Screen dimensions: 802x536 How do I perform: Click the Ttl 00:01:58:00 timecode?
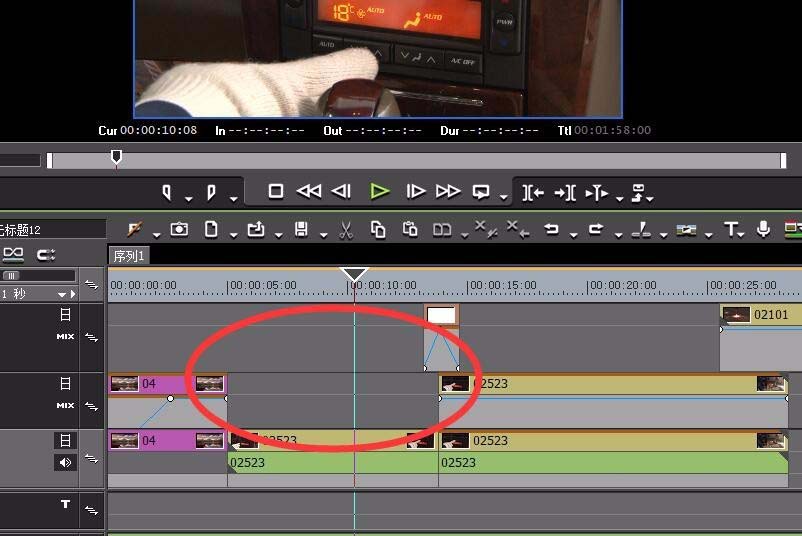pyautogui.click(x=604, y=130)
